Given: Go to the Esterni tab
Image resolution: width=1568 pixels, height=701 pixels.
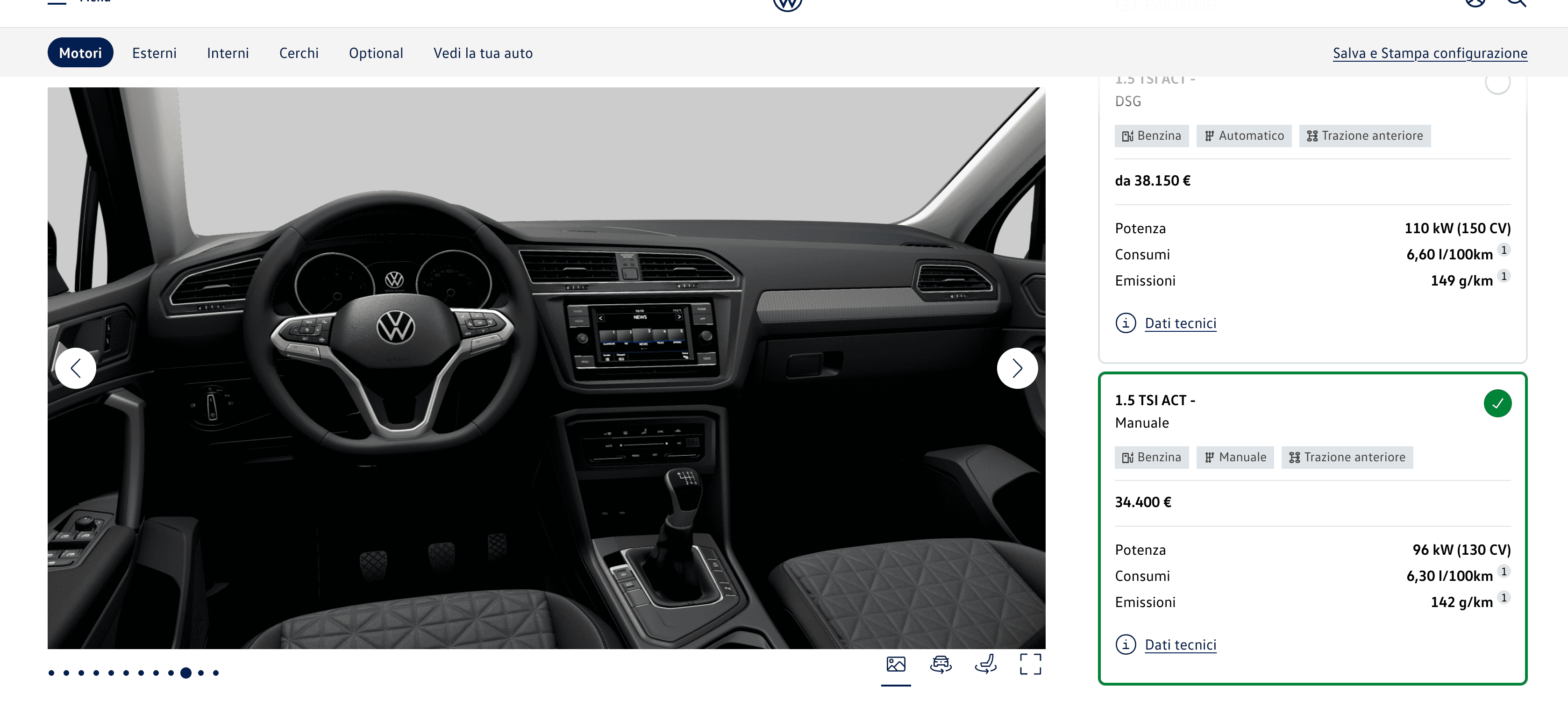Looking at the screenshot, I should [154, 53].
